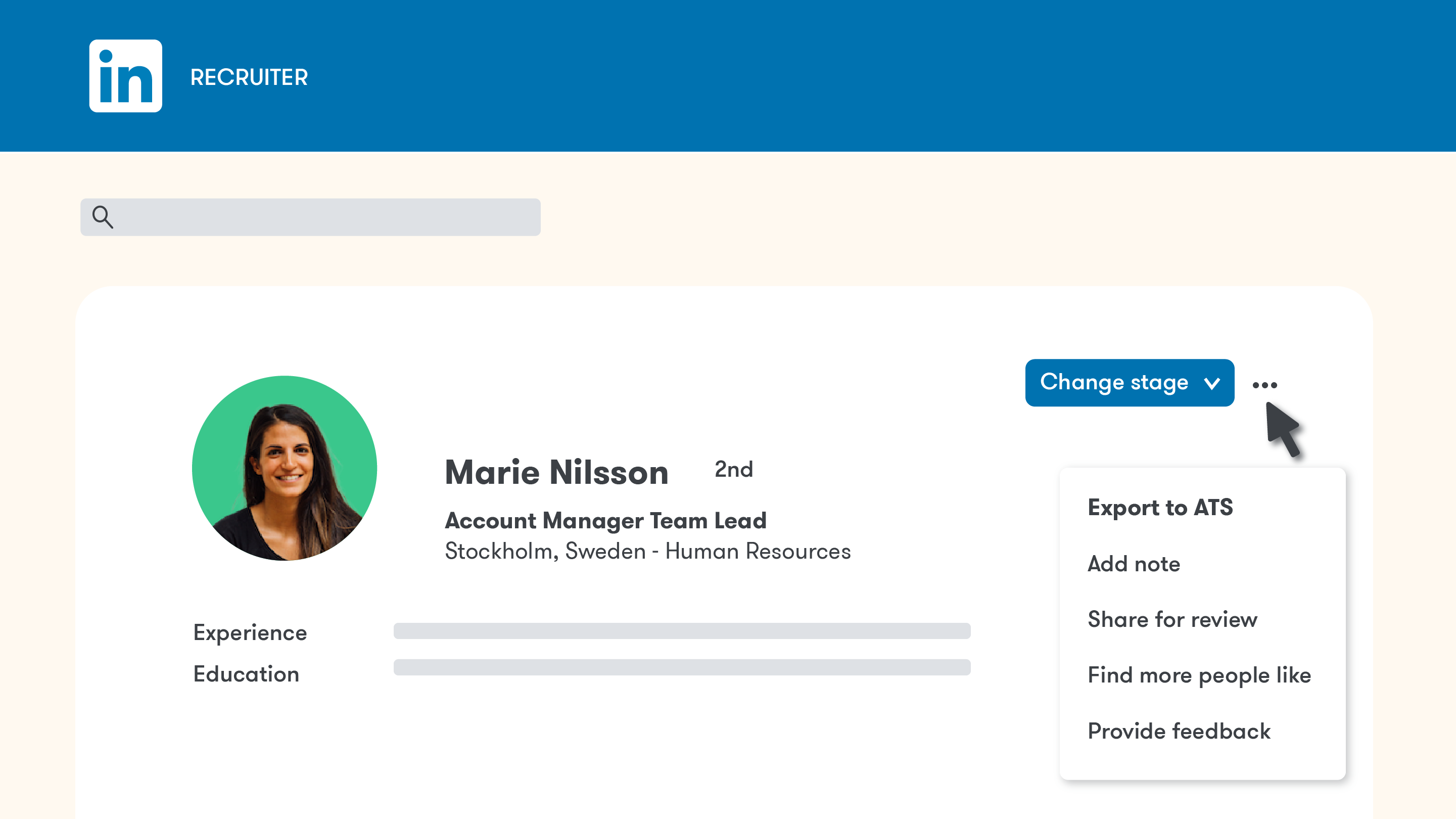Click the Education section label
This screenshot has height=819, width=1456.
pyautogui.click(x=246, y=674)
